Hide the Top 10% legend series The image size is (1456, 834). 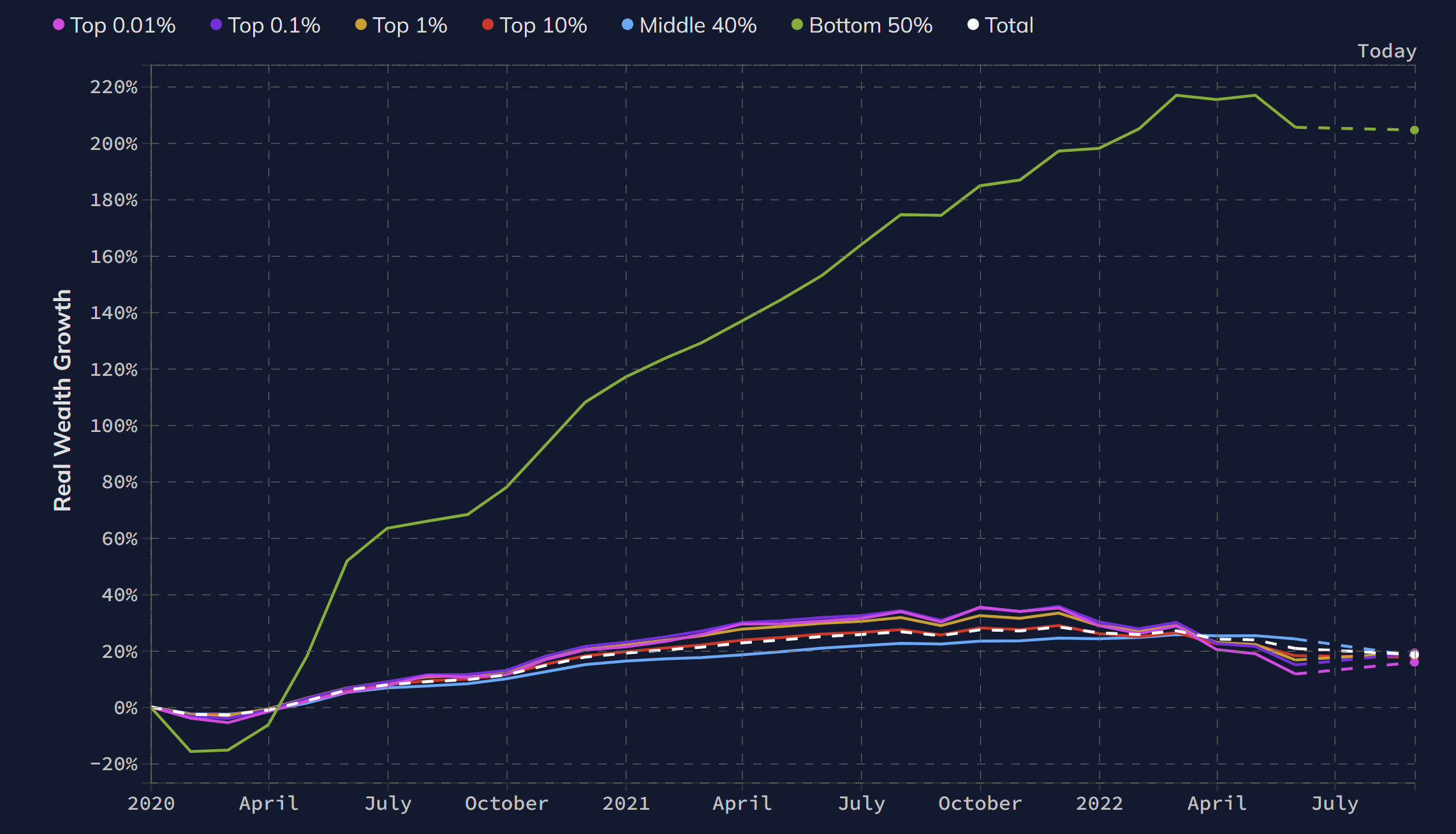[543, 26]
